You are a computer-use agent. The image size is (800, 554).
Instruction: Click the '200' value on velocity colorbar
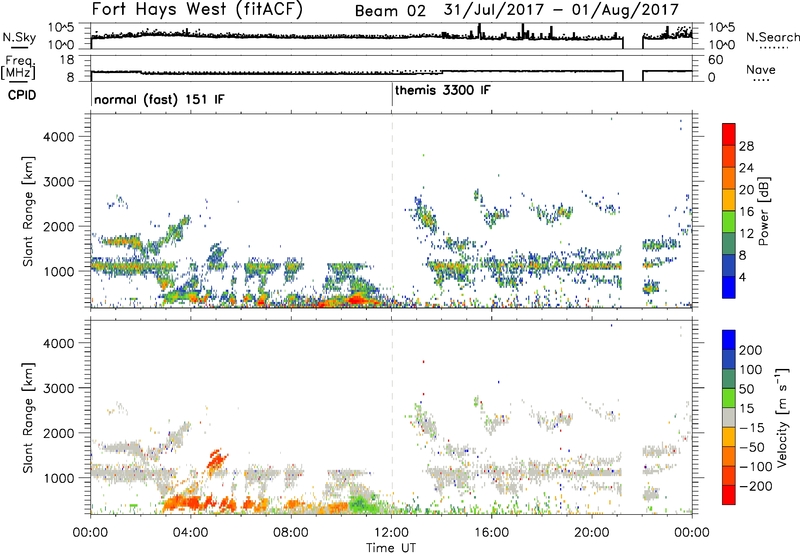pyautogui.click(x=751, y=350)
